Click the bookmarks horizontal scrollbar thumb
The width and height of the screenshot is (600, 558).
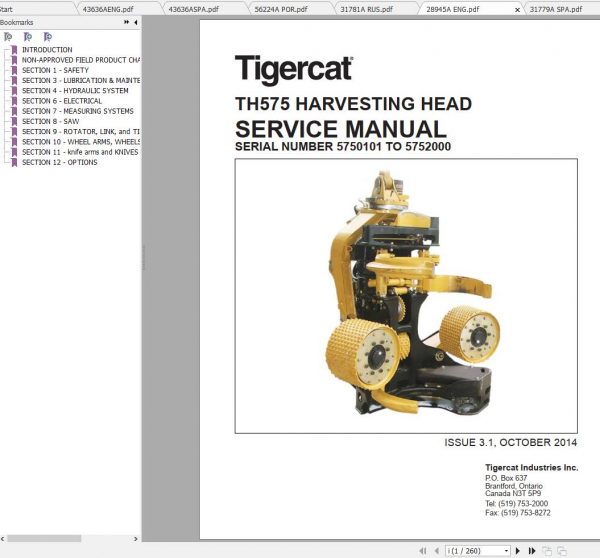pos(44,538)
